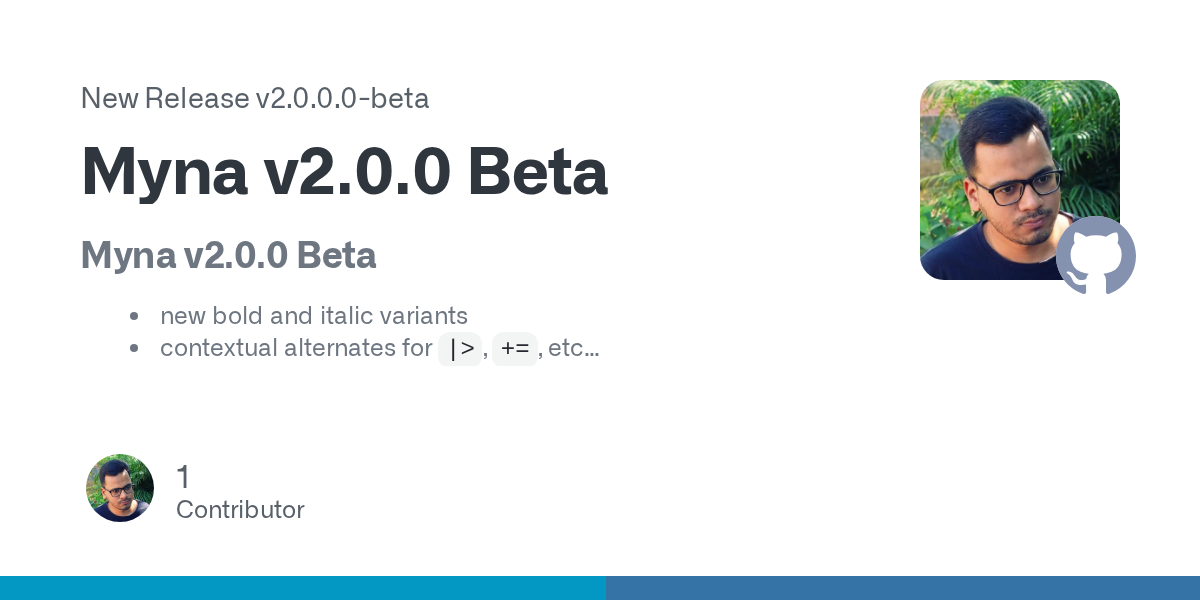
Task: Click the contributor count "1"
Action: (183, 477)
